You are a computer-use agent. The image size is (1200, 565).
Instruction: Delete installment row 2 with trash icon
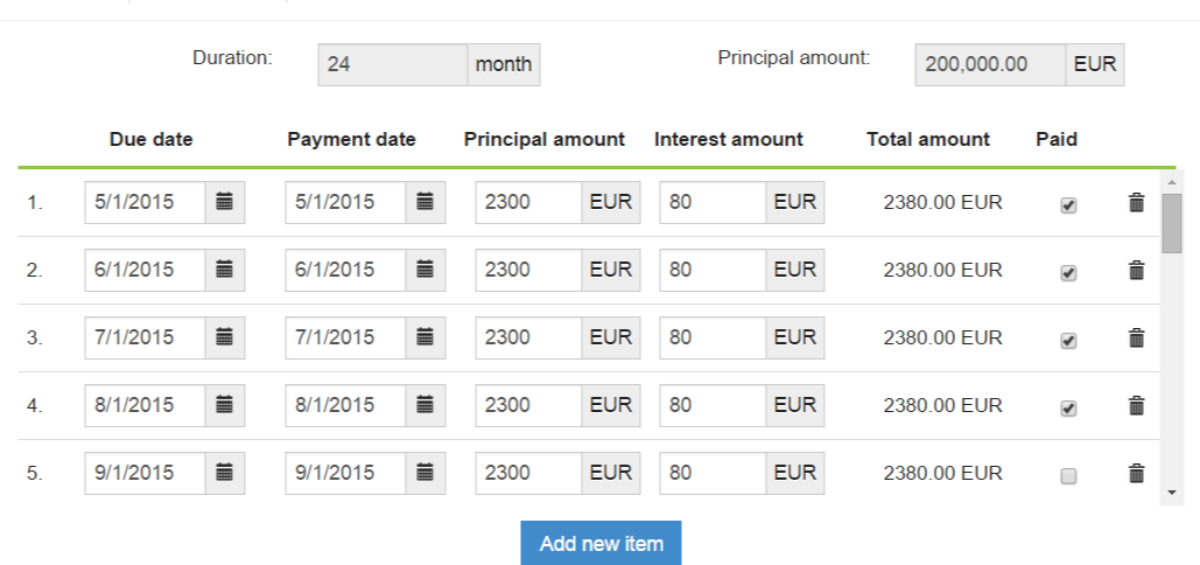point(1136,271)
